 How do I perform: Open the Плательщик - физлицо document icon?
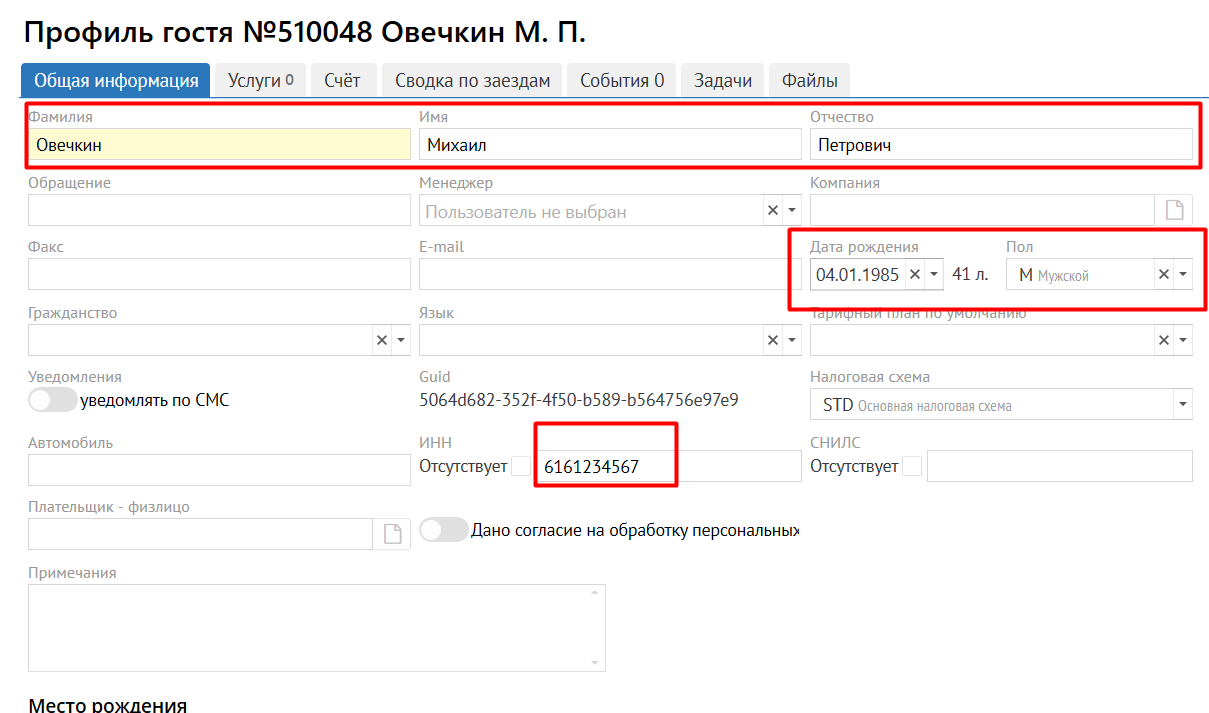click(392, 534)
